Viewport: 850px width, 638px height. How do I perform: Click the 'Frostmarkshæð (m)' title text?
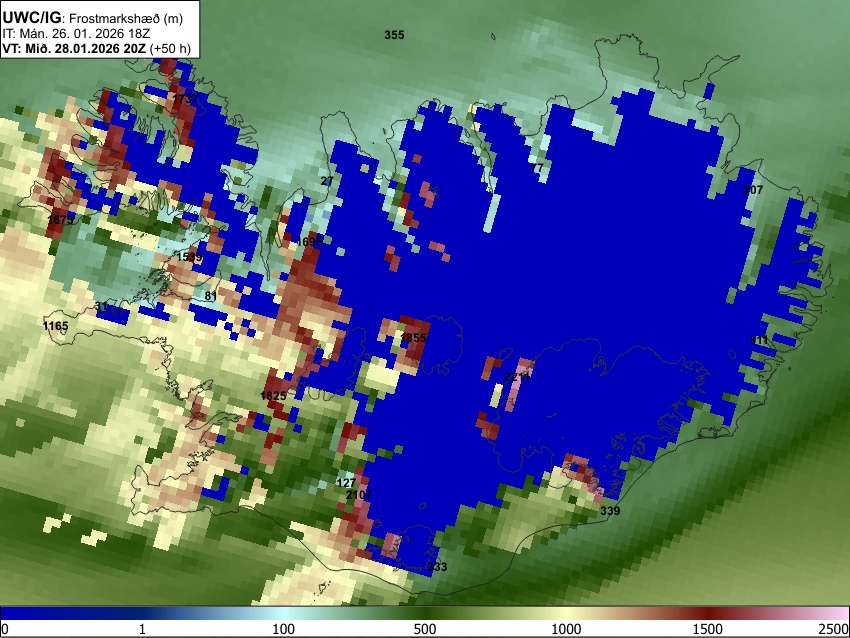tap(126, 18)
